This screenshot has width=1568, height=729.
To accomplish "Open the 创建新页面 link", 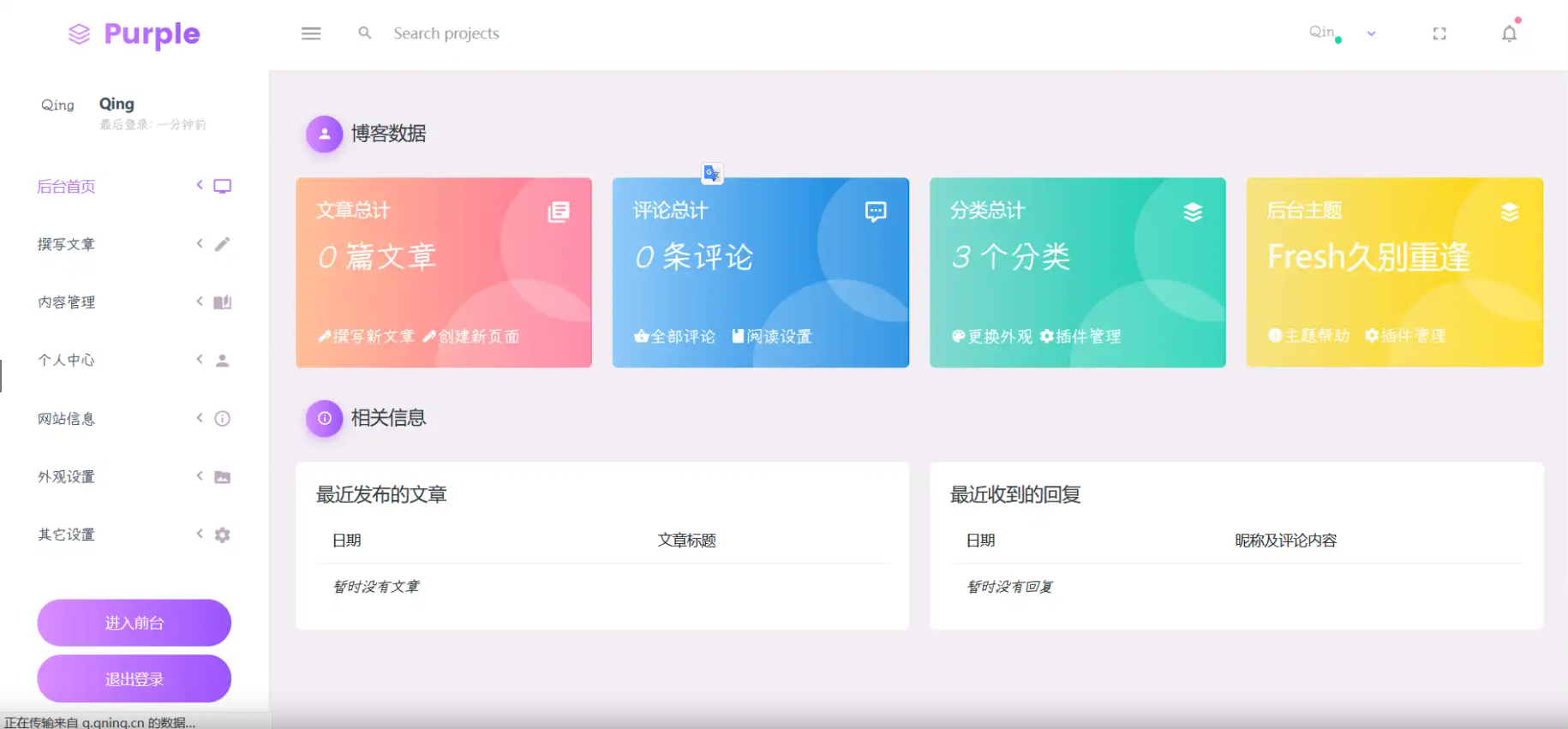I will point(471,337).
